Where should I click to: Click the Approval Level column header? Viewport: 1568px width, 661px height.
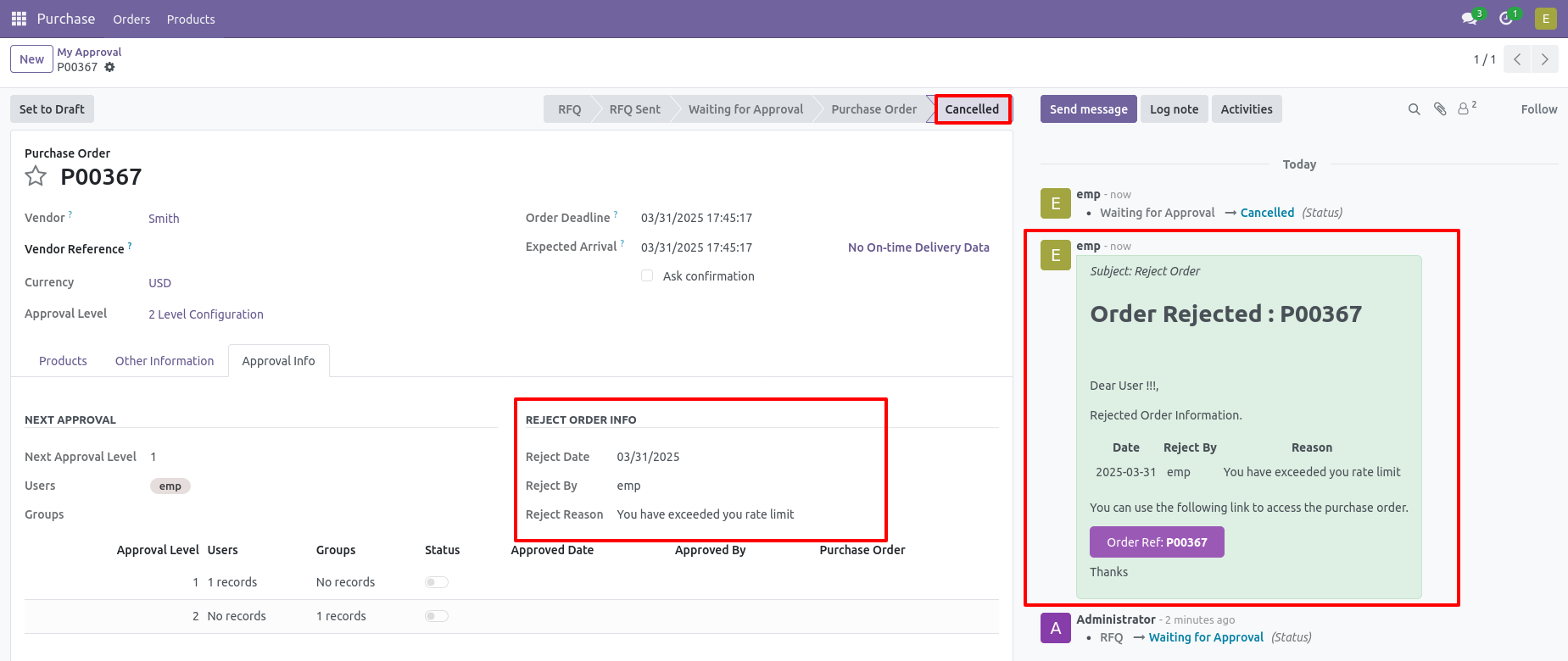point(158,550)
